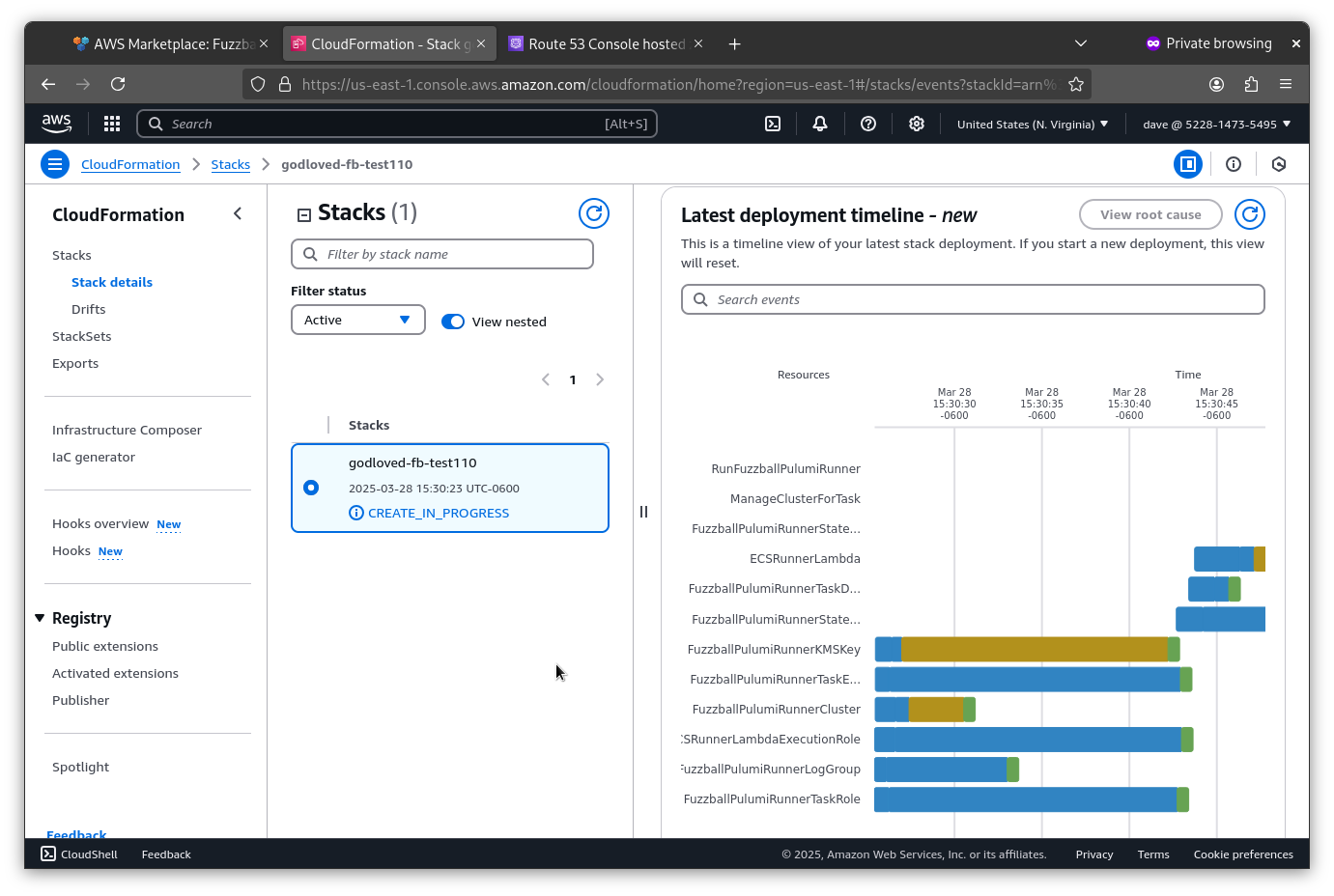Open StackSets in the sidebar
This screenshot has width=1334, height=896.
point(82,336)
